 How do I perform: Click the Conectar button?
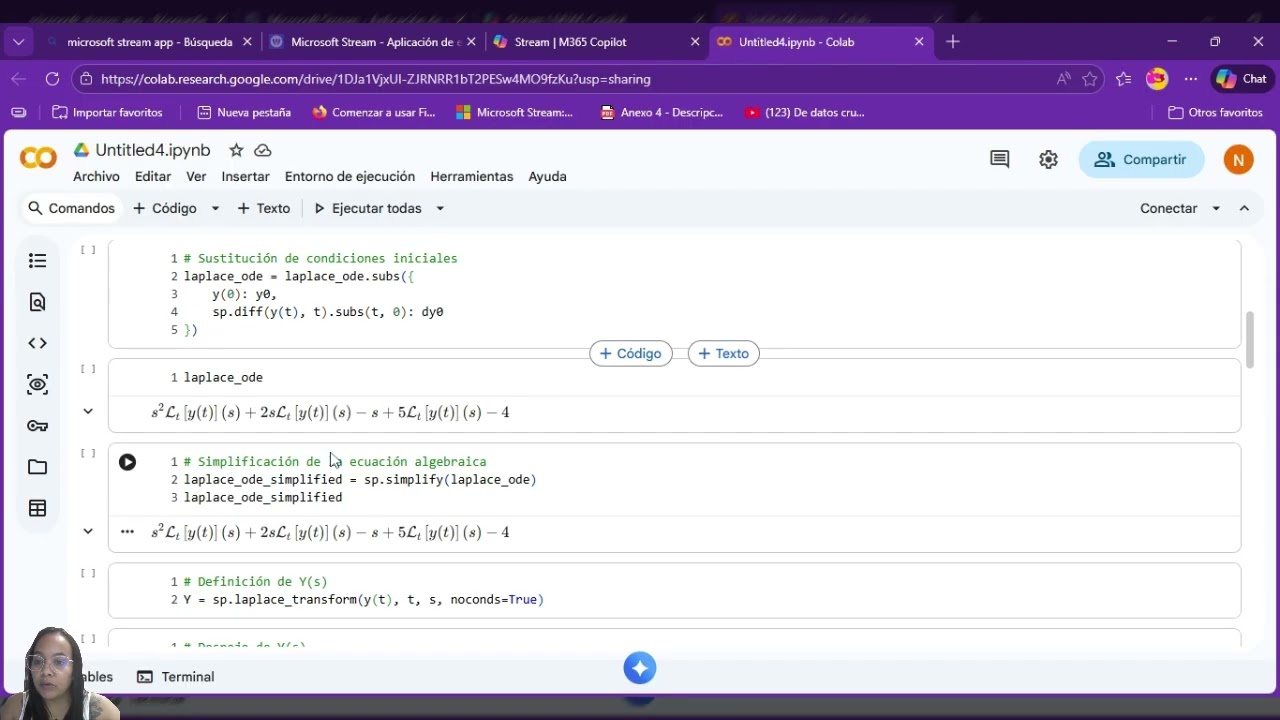pos(1168,208)
